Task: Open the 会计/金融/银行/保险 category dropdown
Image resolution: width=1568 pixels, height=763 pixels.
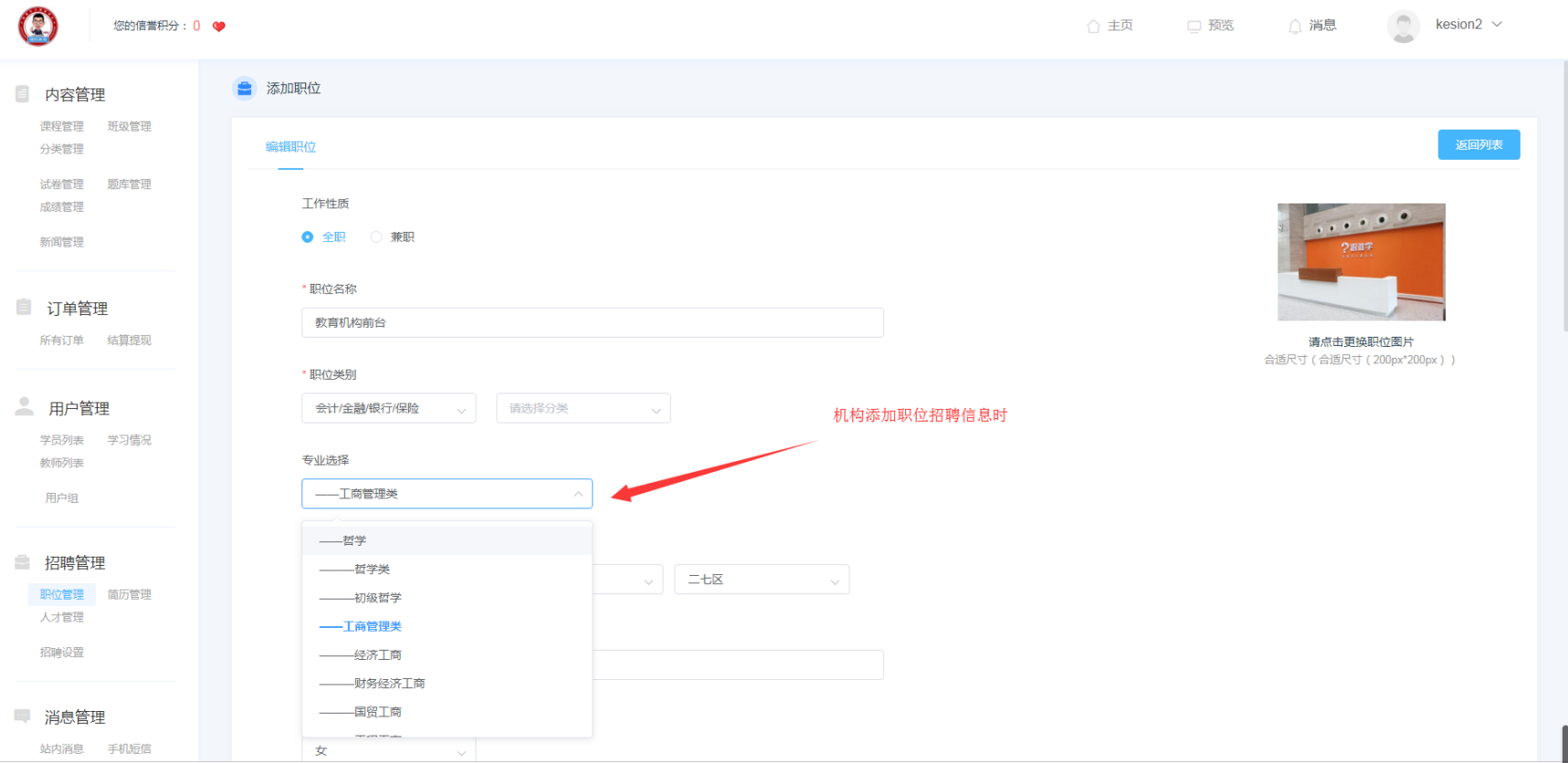Action: tap(389, 409)
